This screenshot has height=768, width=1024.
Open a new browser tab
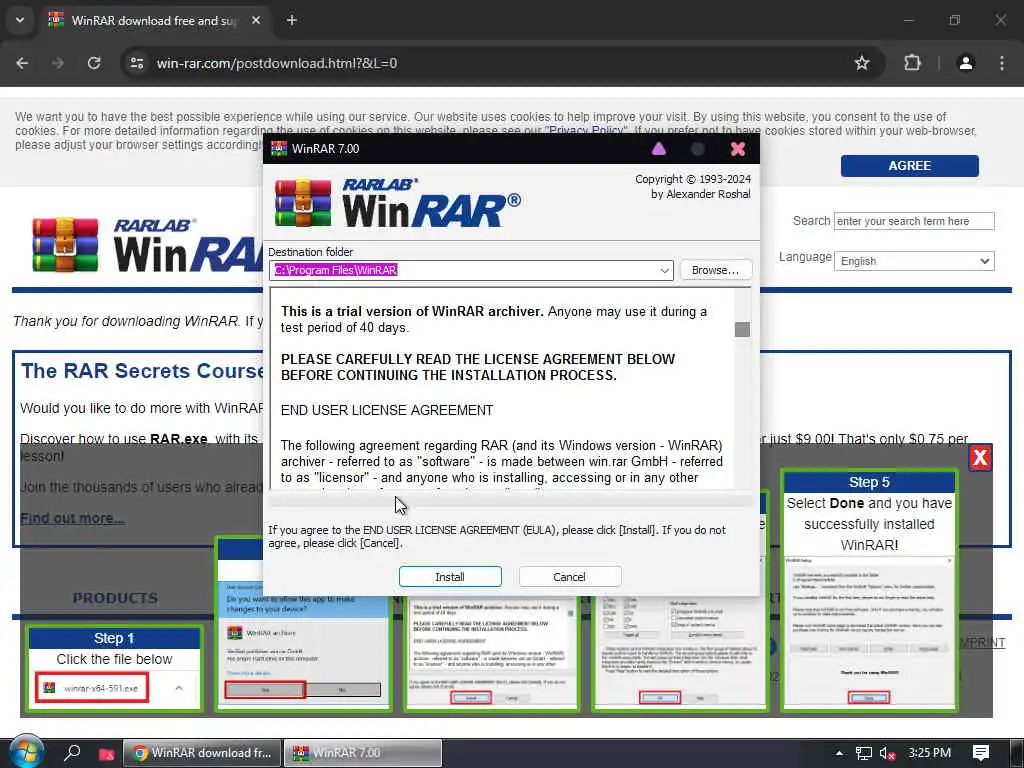point(292,20)
